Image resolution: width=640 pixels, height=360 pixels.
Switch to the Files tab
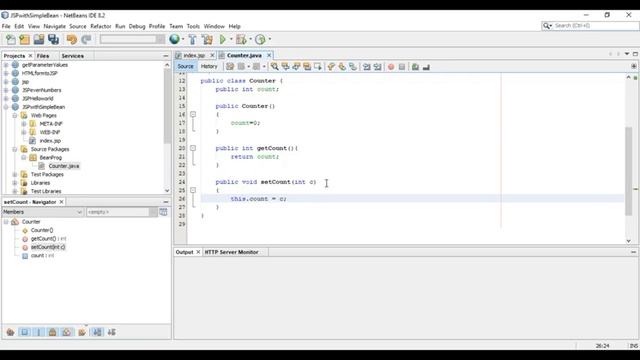pos(42,56)
